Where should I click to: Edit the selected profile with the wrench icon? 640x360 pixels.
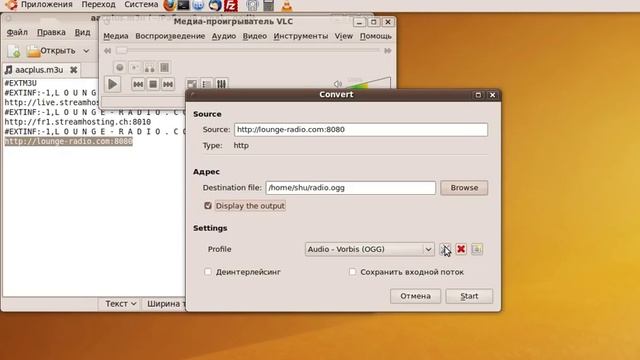[445, 249]
